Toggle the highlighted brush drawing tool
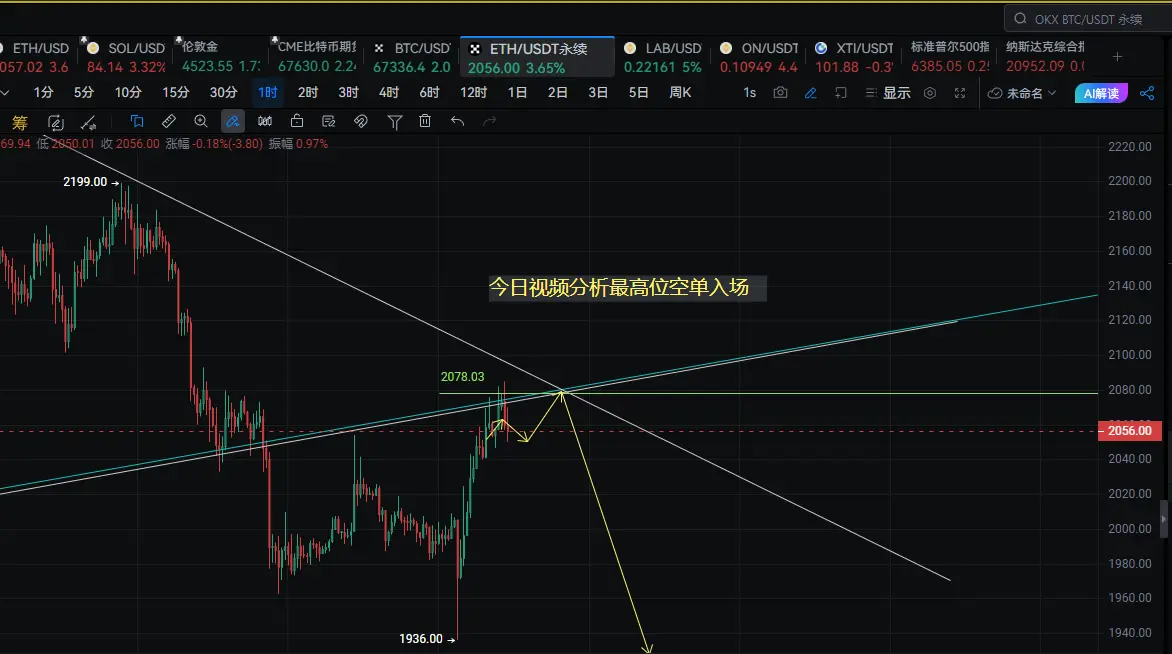 [x=232, y=121]
